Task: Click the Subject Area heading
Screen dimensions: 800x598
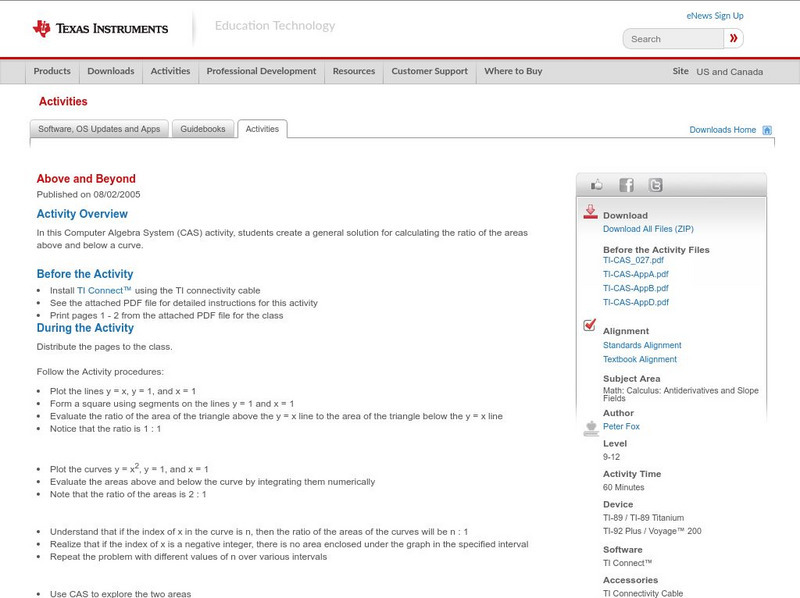Action: [x=632, y=379]
